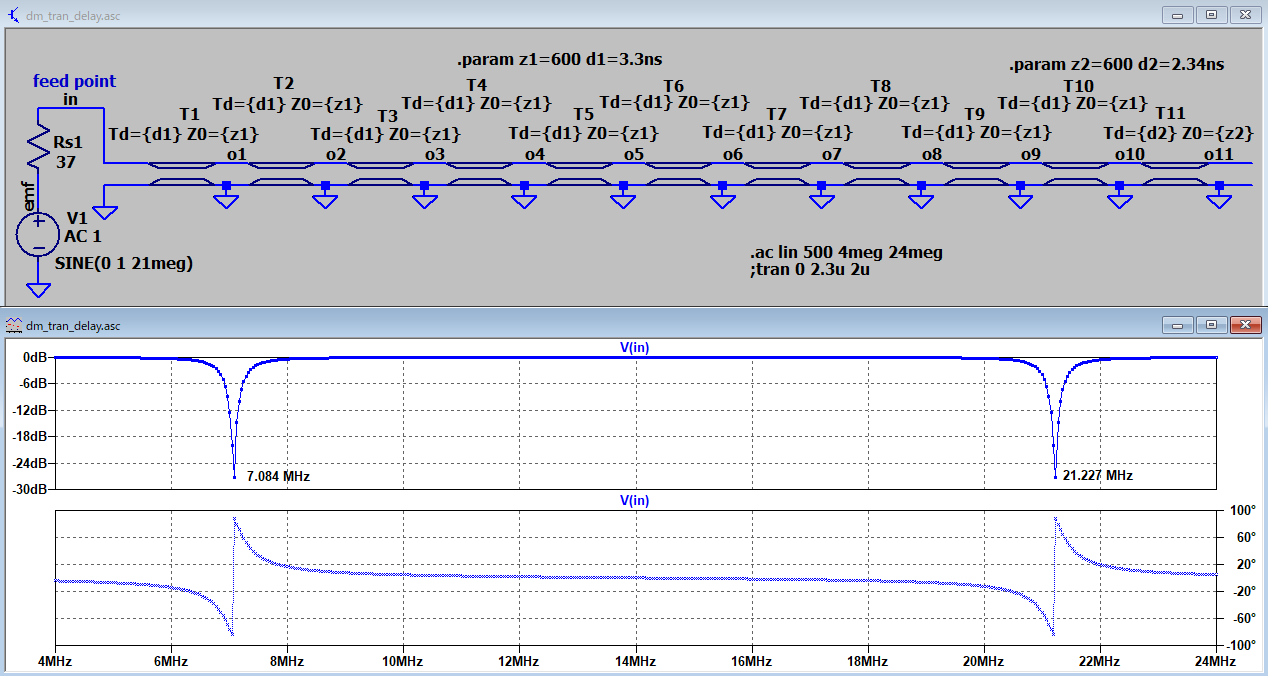This screenshot has width=1268, height=676.
Task: Click the -30dB magnitude axis label
Action: pos(30,489)
